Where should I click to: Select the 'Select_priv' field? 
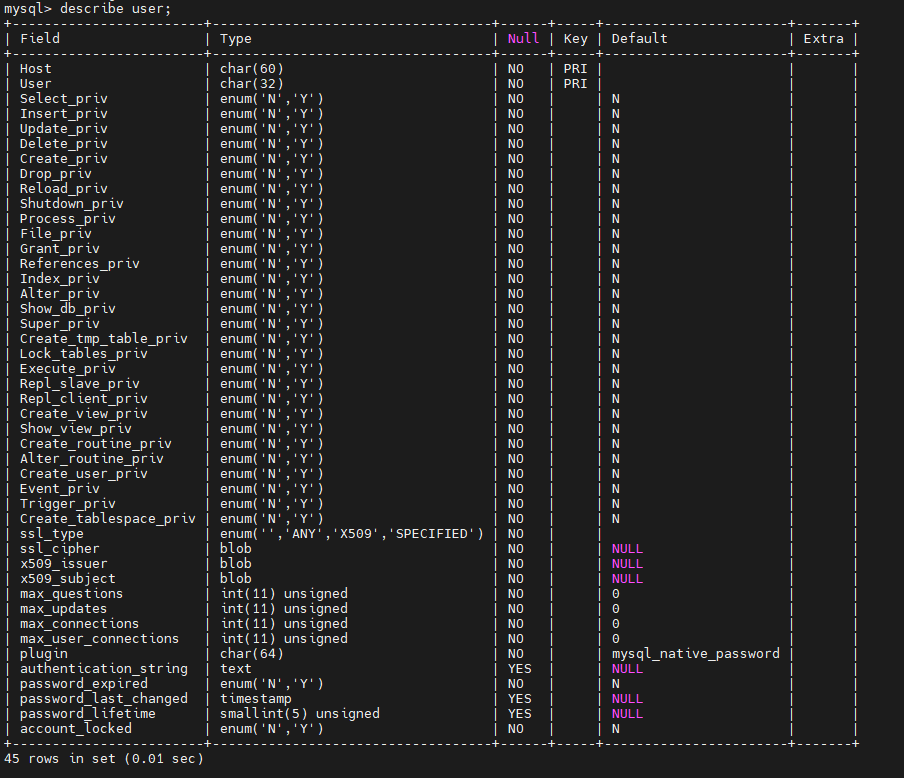[63, 99]
